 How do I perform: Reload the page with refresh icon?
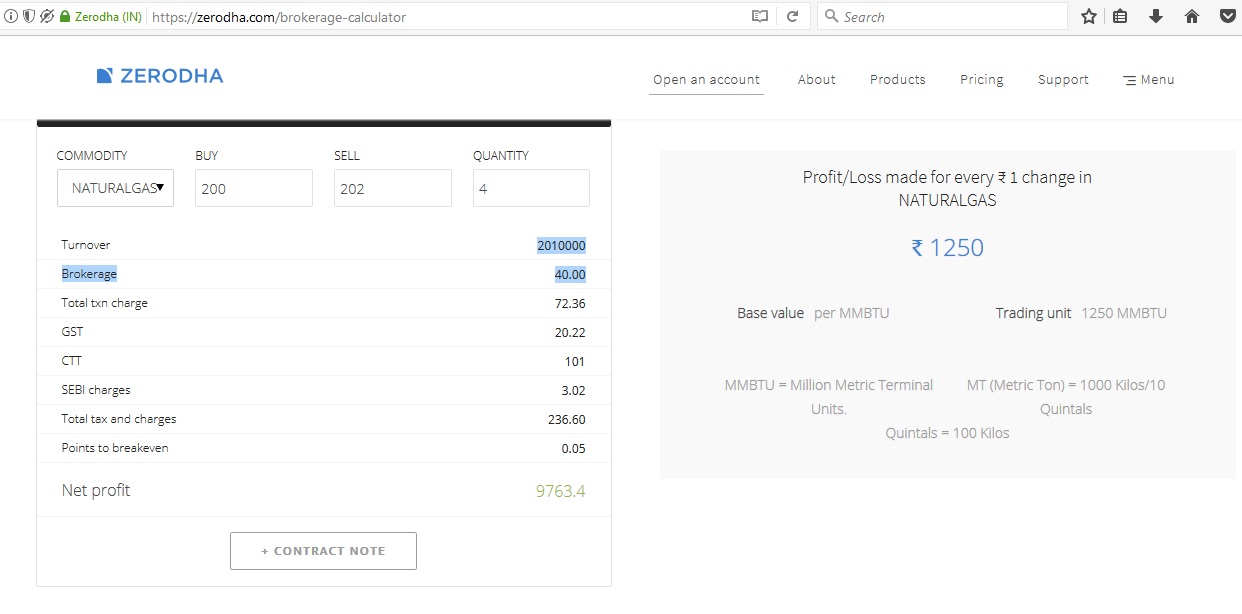[792, 16]
